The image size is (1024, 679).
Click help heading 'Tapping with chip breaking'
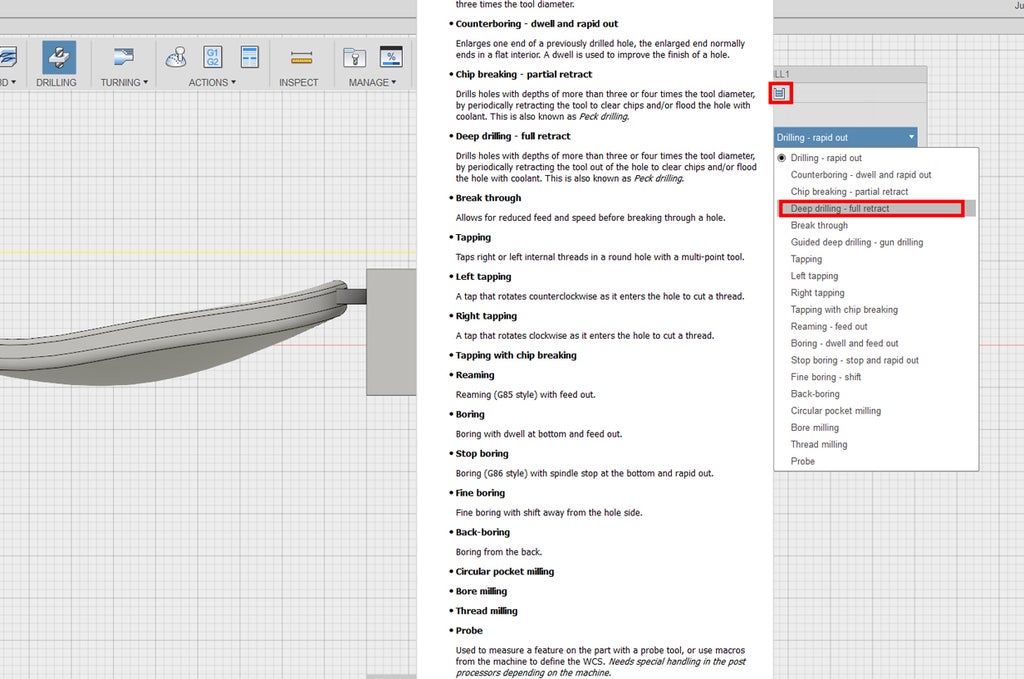[516, 355]
